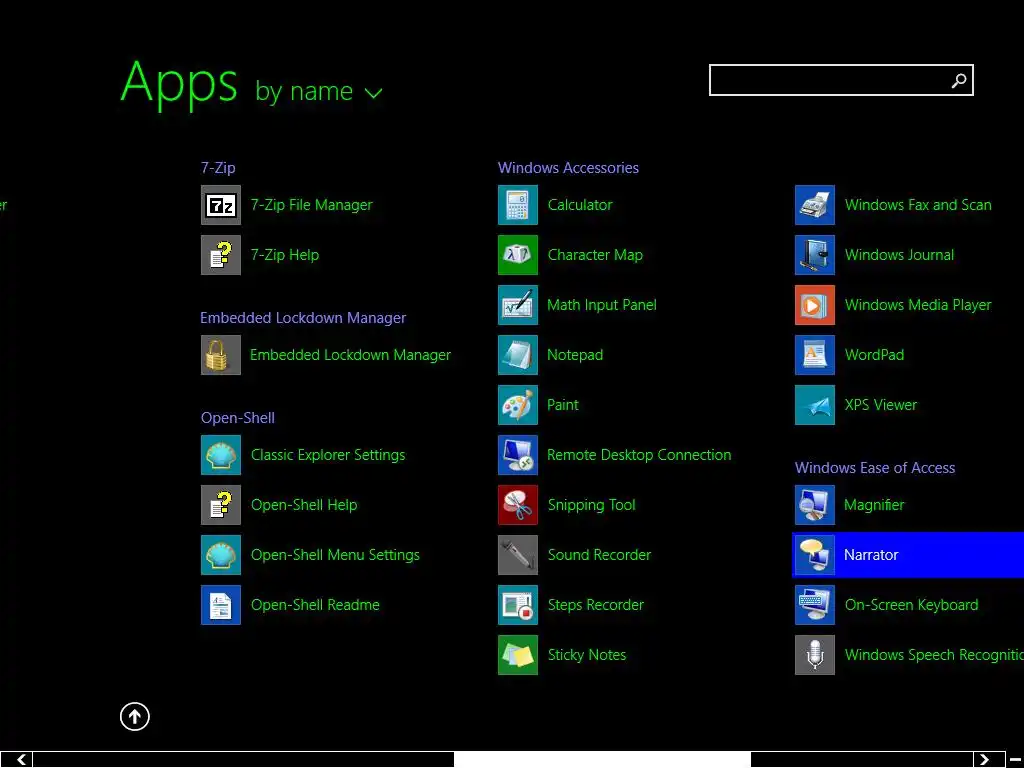Click the horizontal scrollbar left arrow
This screenshot has width=1024, height=768.
(20, 760)
